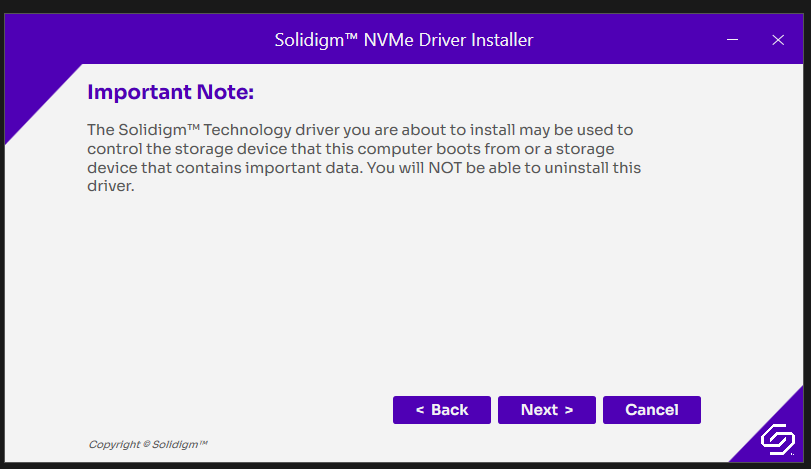Cancel the driver installation

click(651, 410)
